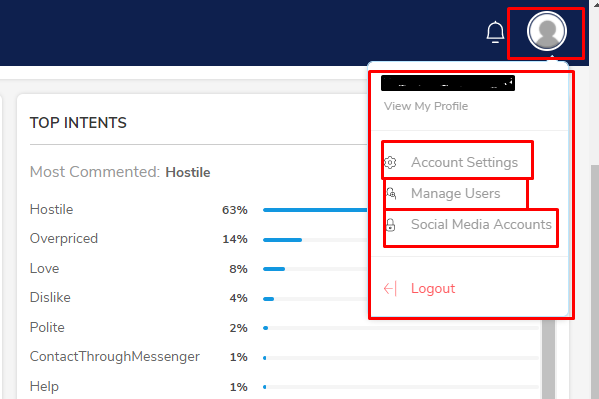599x399 pixels.
Task: Select Account Settings menu entry
Action: (x=451, y=162)
